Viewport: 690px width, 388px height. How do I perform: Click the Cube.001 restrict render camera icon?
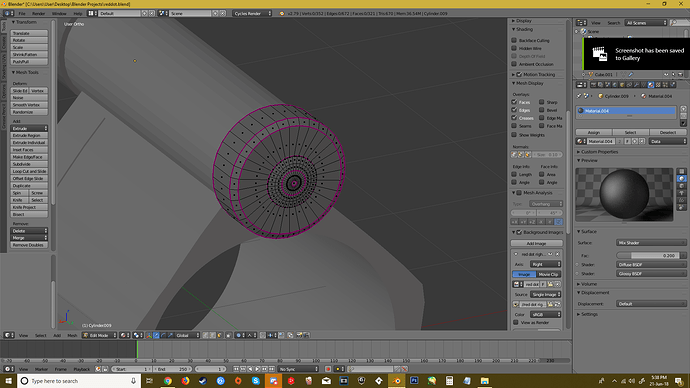[x=680, y=75]
